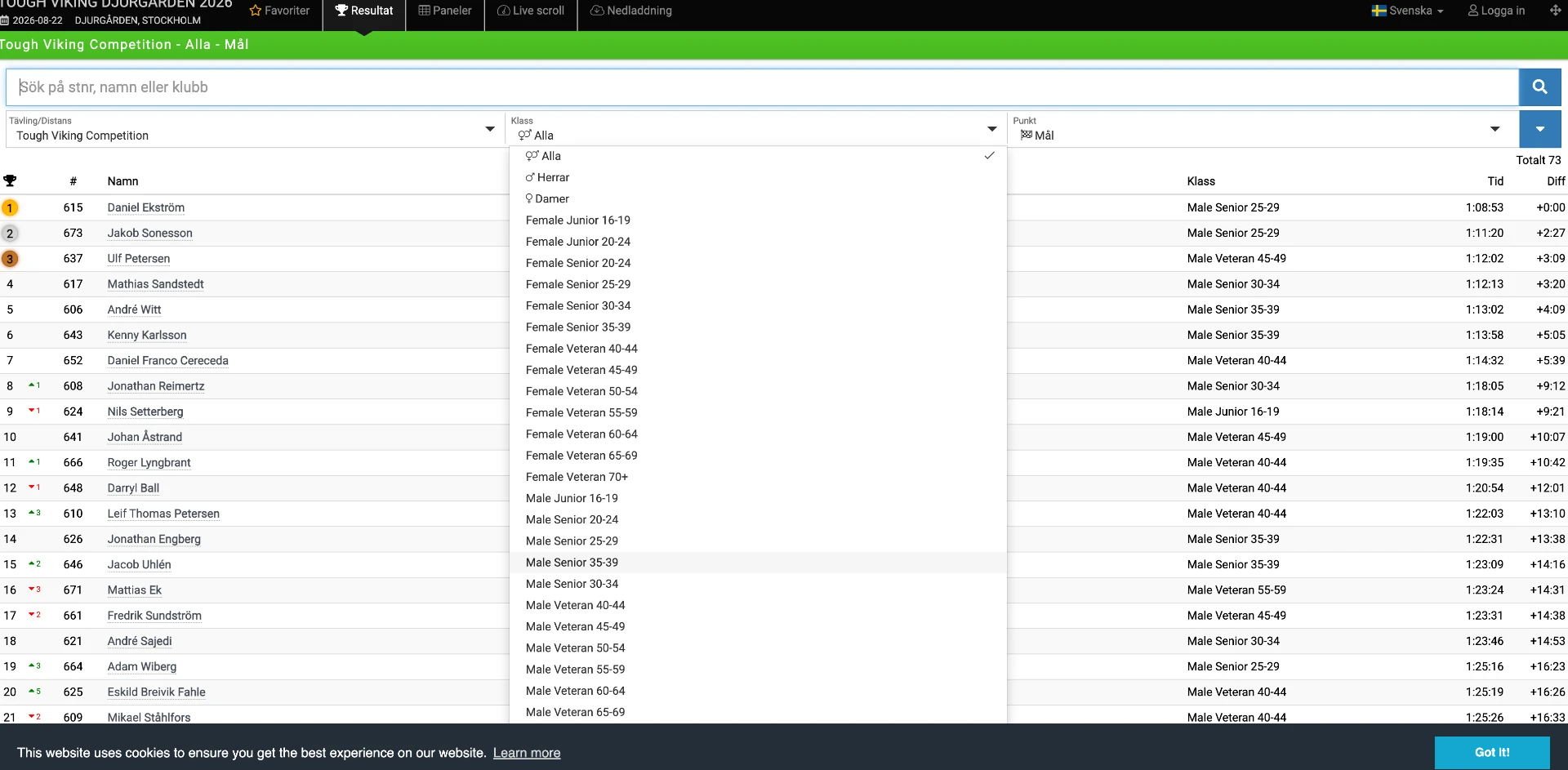Viewport: 1568px width, 770px height.
Task: Click the gold first place medal badge
Action: (10, 208)
